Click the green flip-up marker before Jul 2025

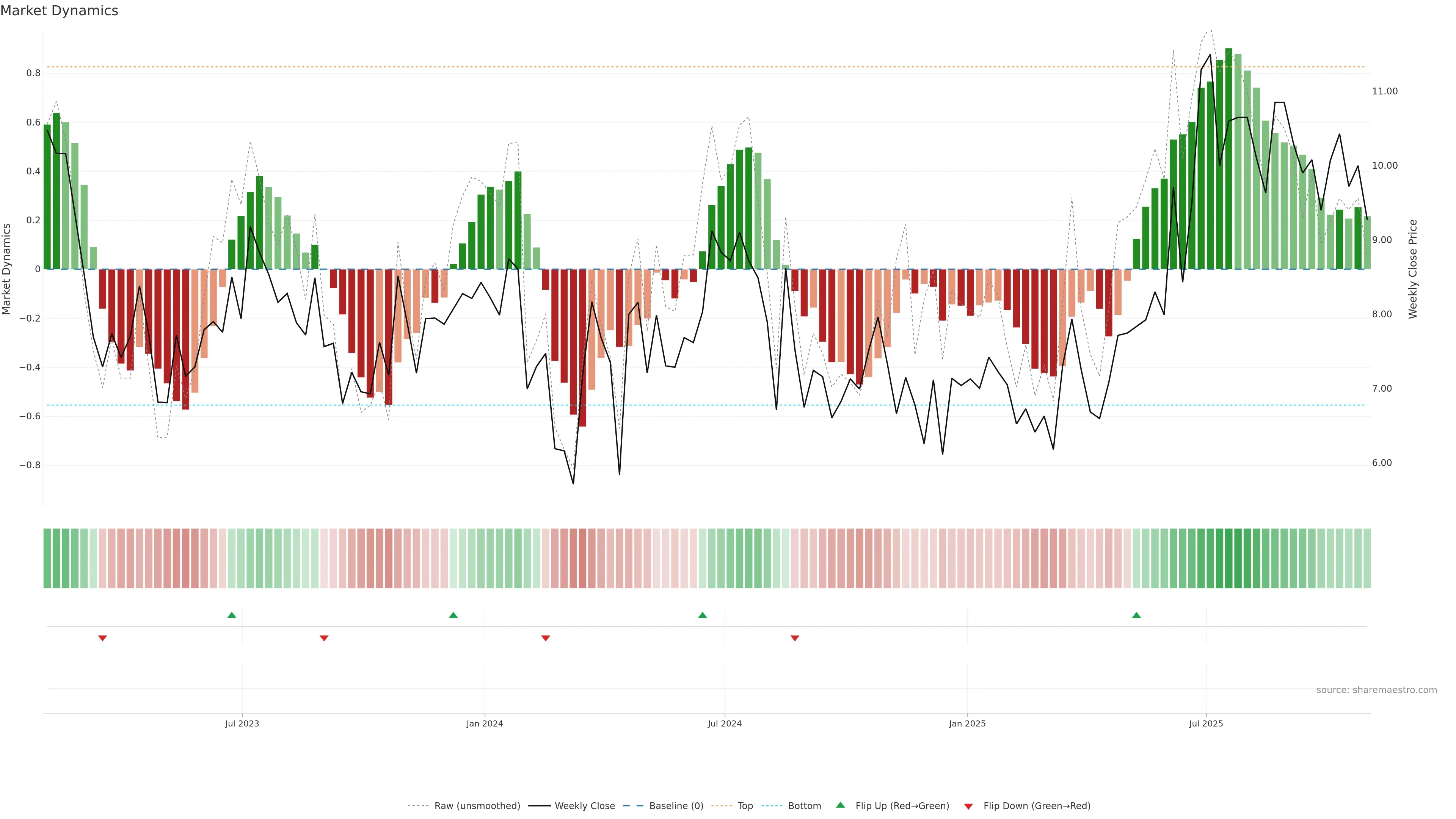[x=1136, y=615]
